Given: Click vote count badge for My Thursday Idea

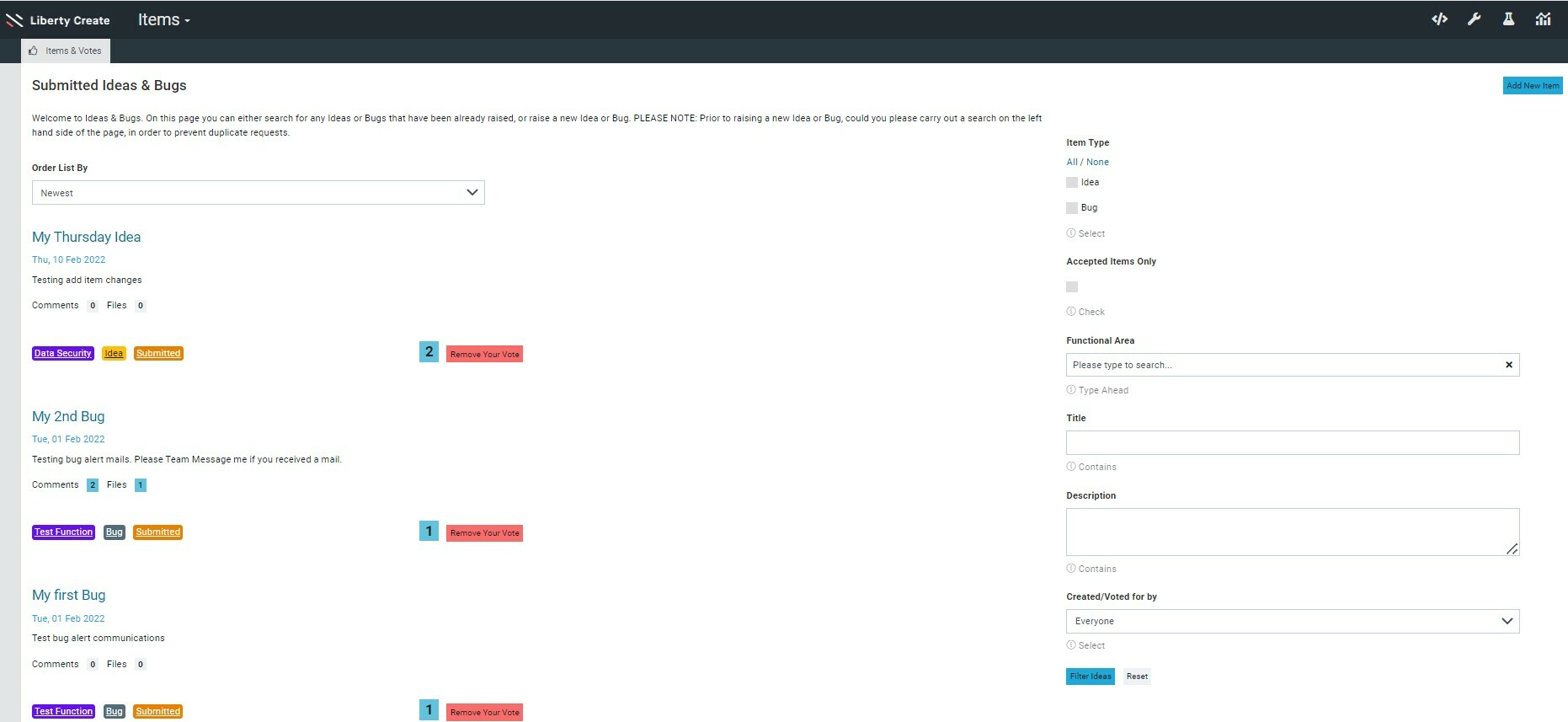Looking at the screenshot, I should point(429,352).
